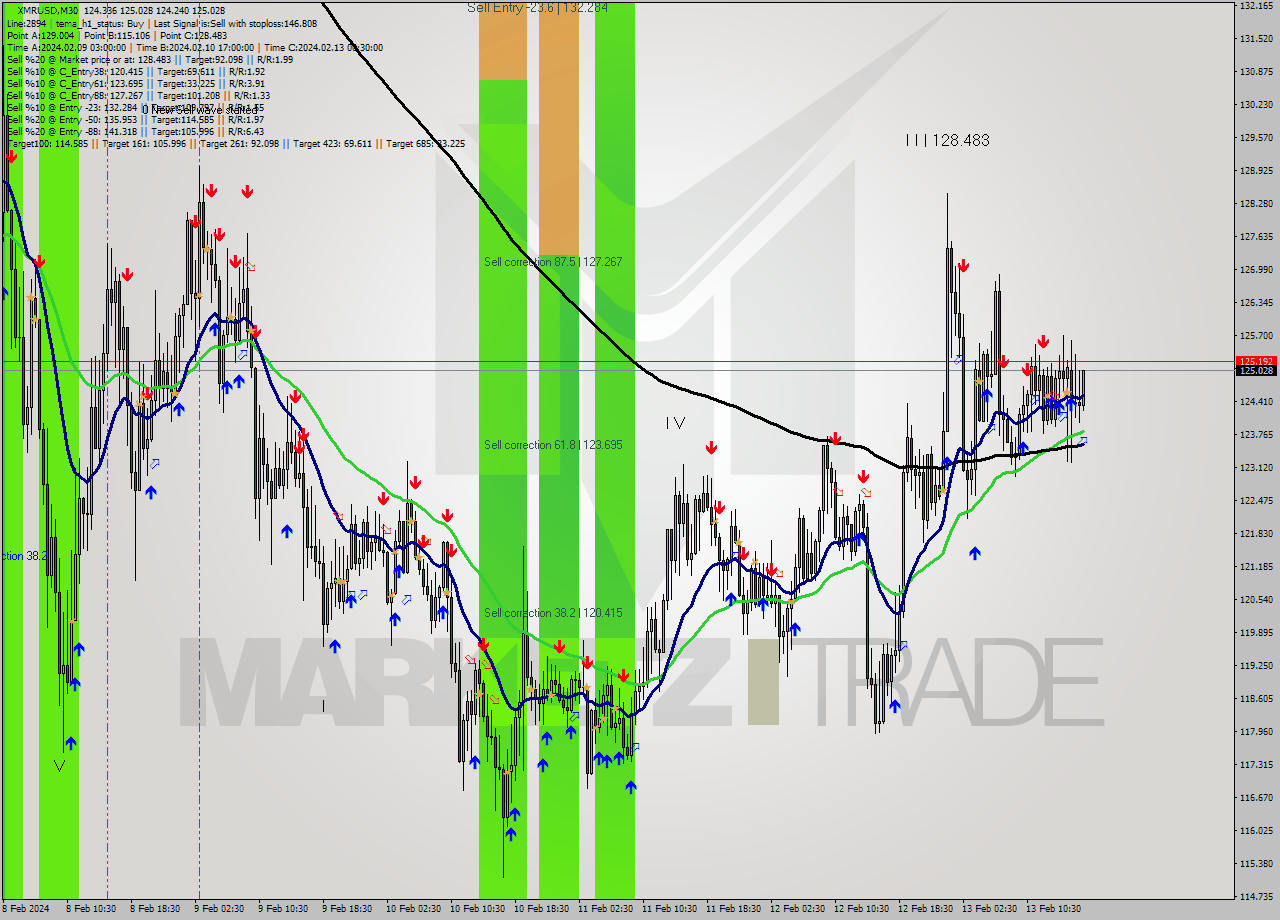Screen dimensions: 1280x920
Task: Click the '8 Feb 2024' time axis label
Action: 25,909
